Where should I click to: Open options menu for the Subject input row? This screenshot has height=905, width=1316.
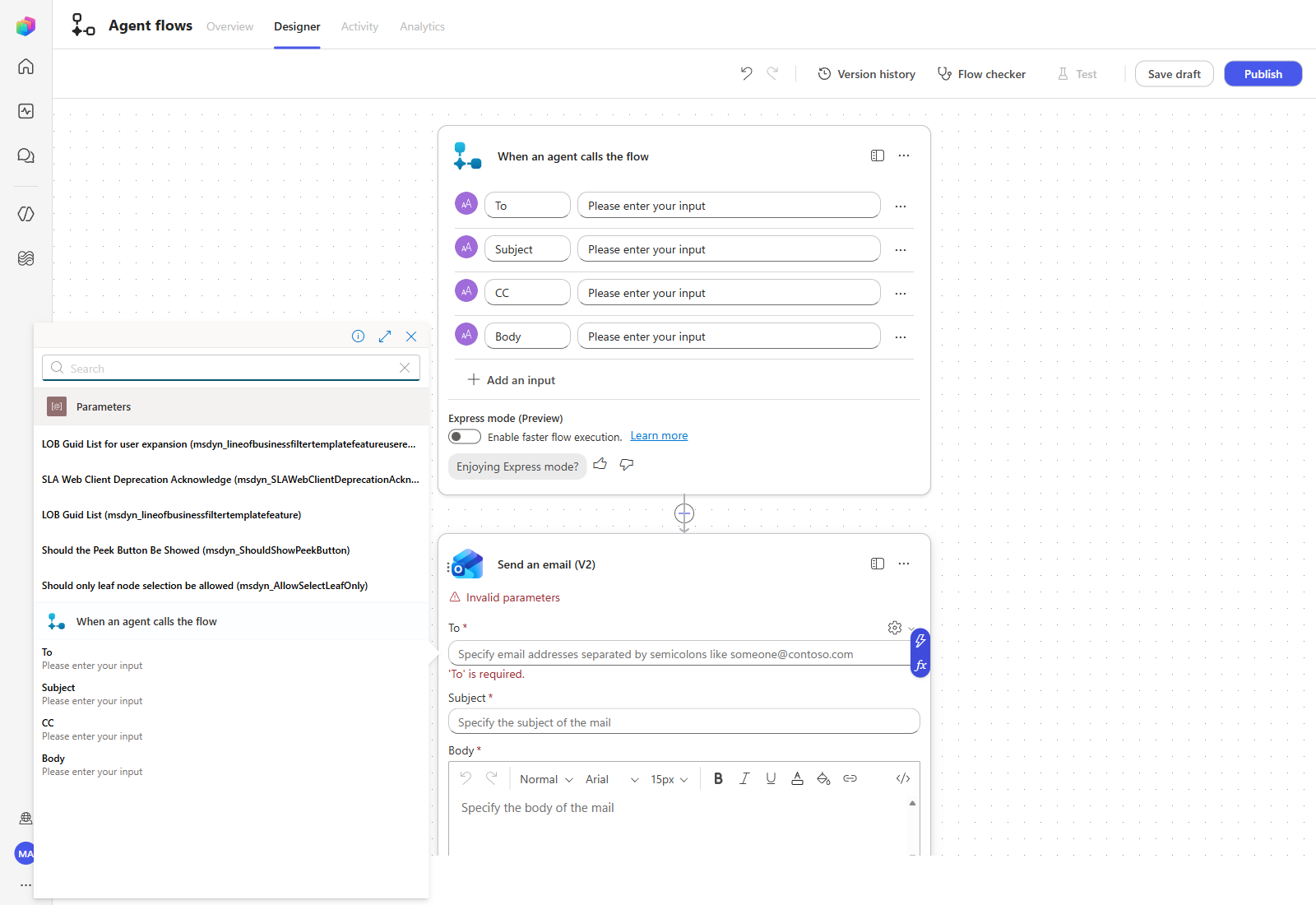[901, 250]
